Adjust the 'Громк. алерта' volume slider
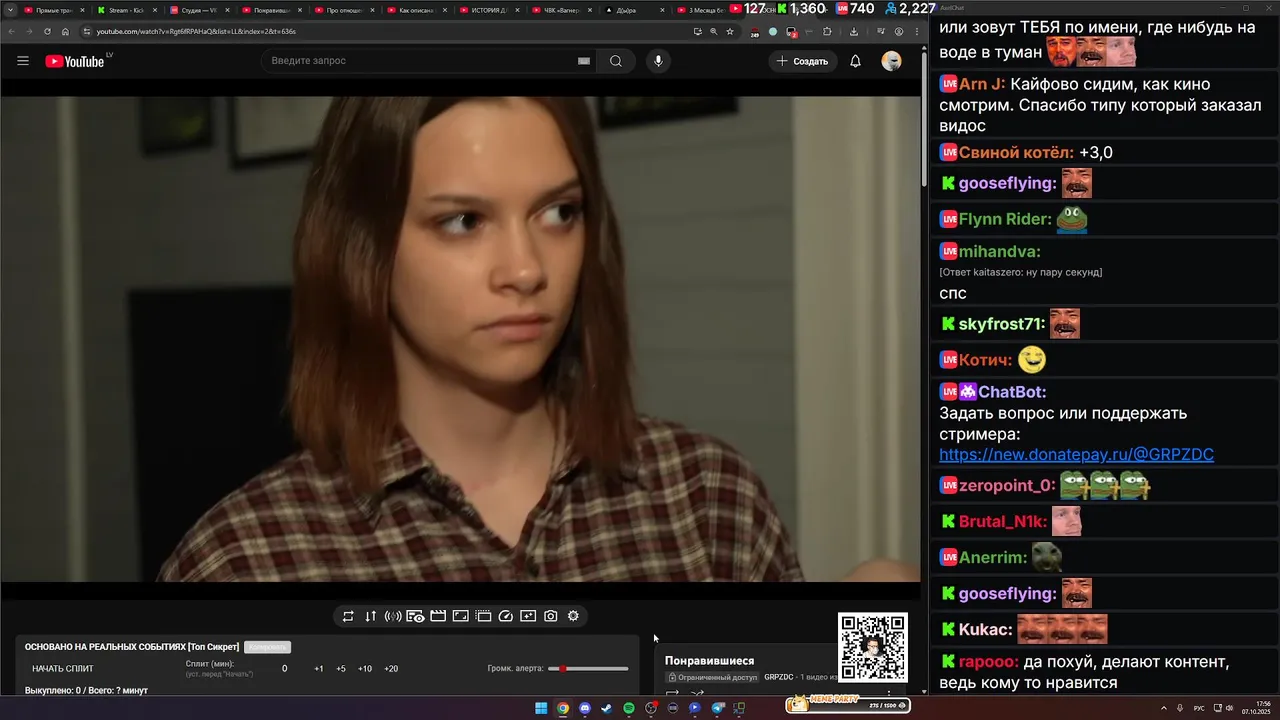Image resolution: width=1280 pixels, height=720 pixels. (588, 669)
